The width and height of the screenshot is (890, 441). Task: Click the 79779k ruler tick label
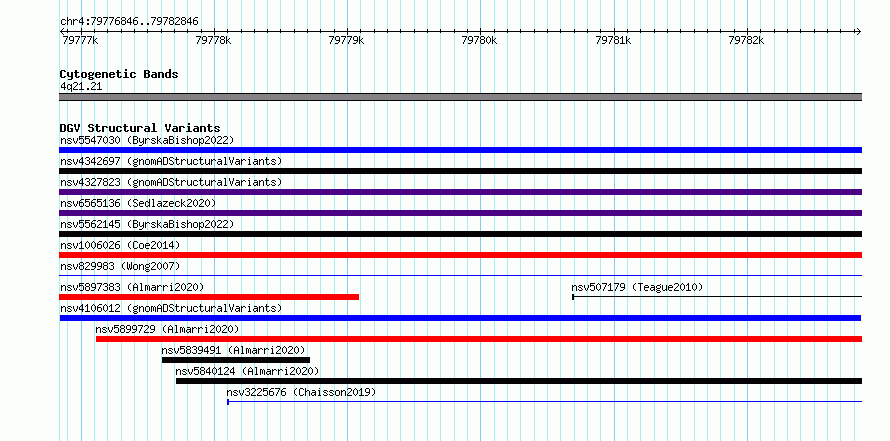tap(346, 40)
